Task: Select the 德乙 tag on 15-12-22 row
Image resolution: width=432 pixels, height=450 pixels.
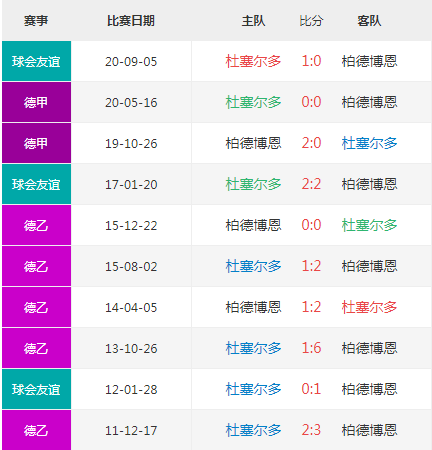Action: click(x=36, y=225)
